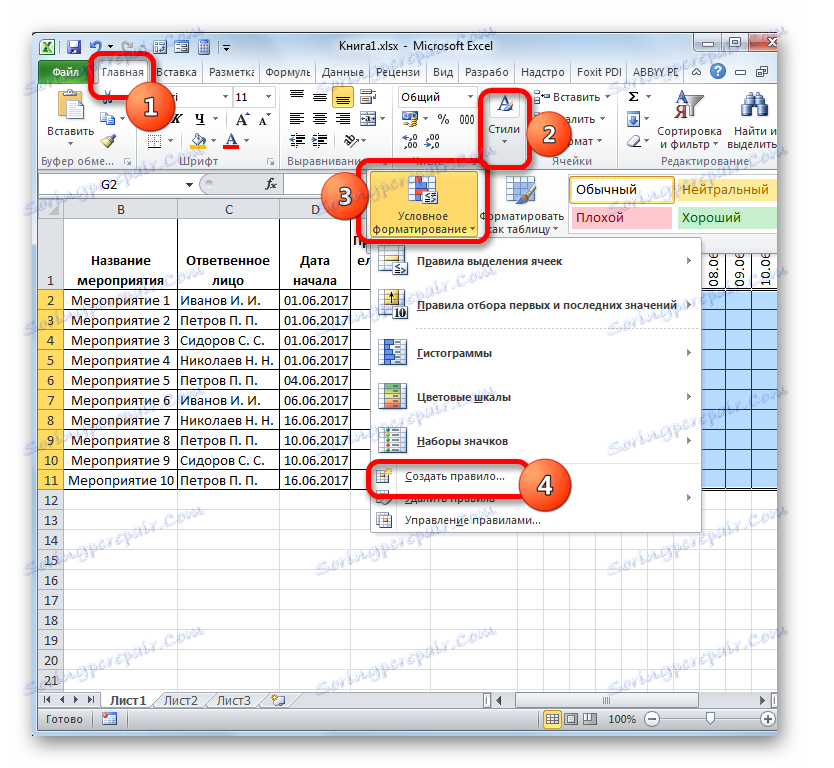This screenshot has height=768, width=834.
Task: Click the Save icon in quick access toolbar
Action: [73, 47]
